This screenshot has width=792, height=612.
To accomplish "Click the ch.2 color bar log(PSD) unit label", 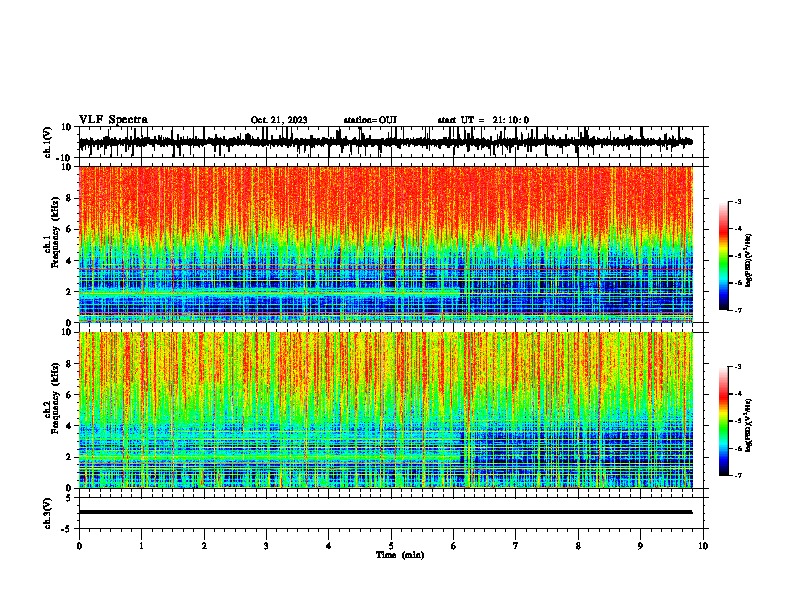I will pyautogui.click(x=749, y=425).
